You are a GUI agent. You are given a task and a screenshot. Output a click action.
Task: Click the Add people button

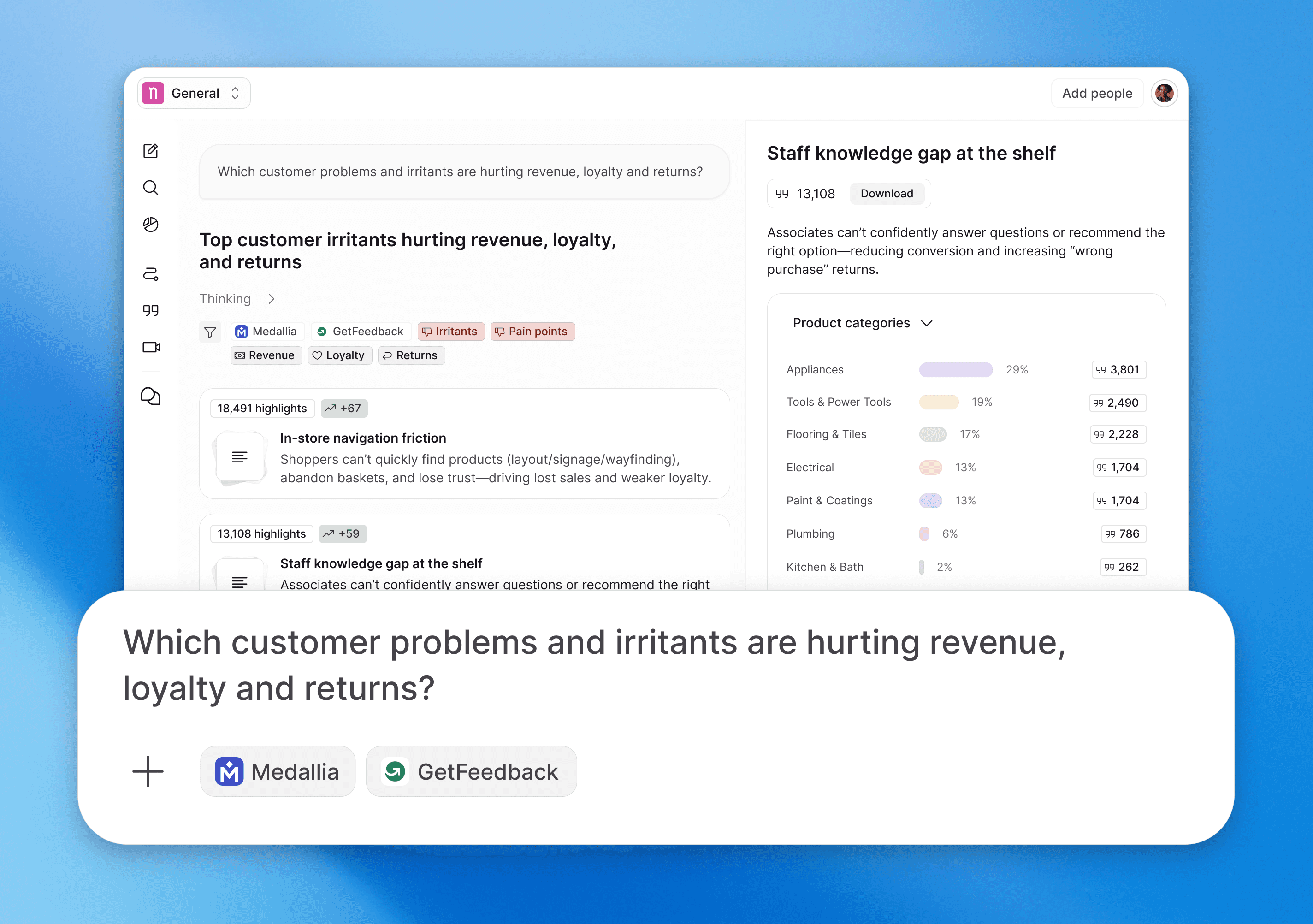(1096, 93)
